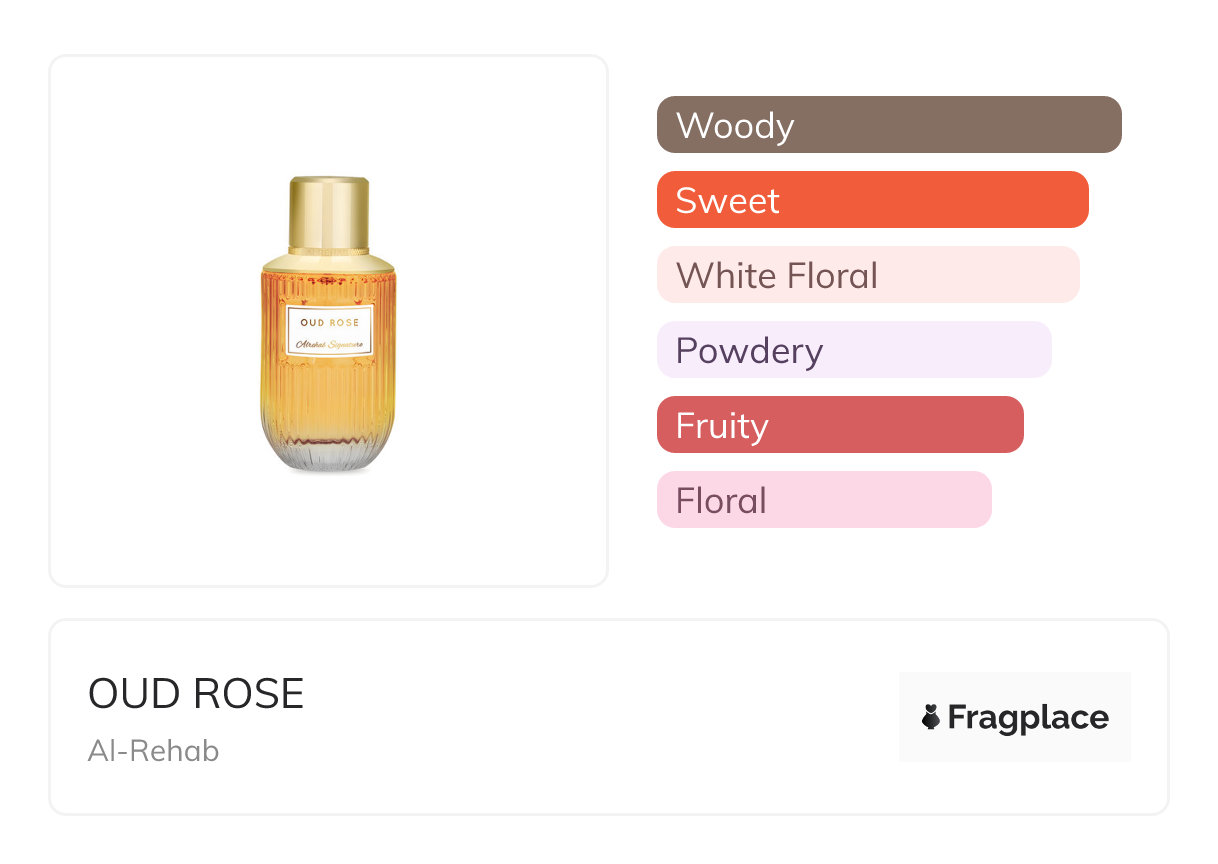This screenshot has width=1218, height=864.
Task: Click the cursive signature text on the bottle label
Action: tap(329, 344)
